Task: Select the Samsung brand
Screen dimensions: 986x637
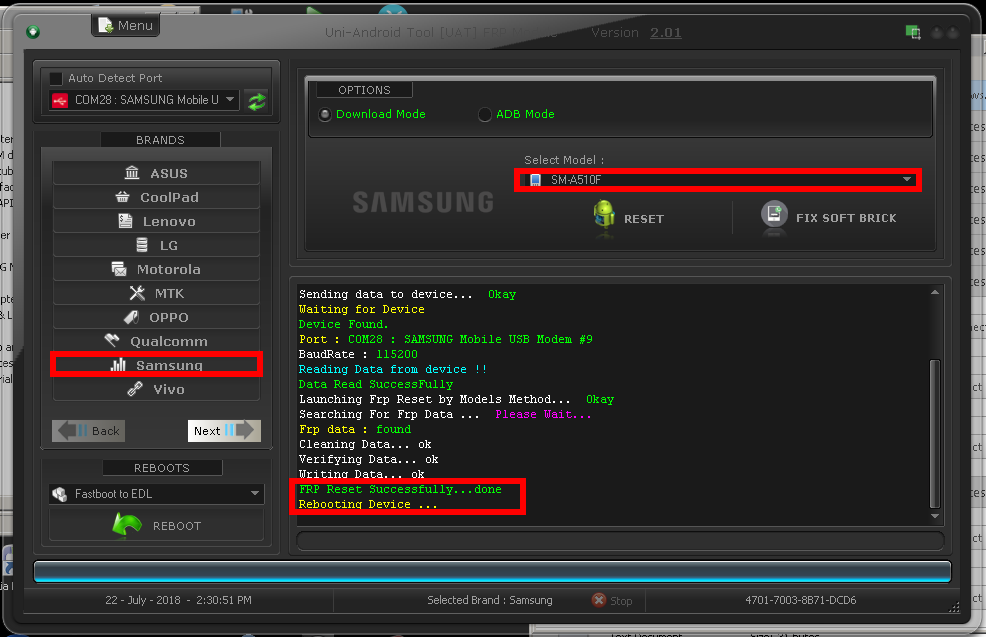Action: [x=157, y=365]
